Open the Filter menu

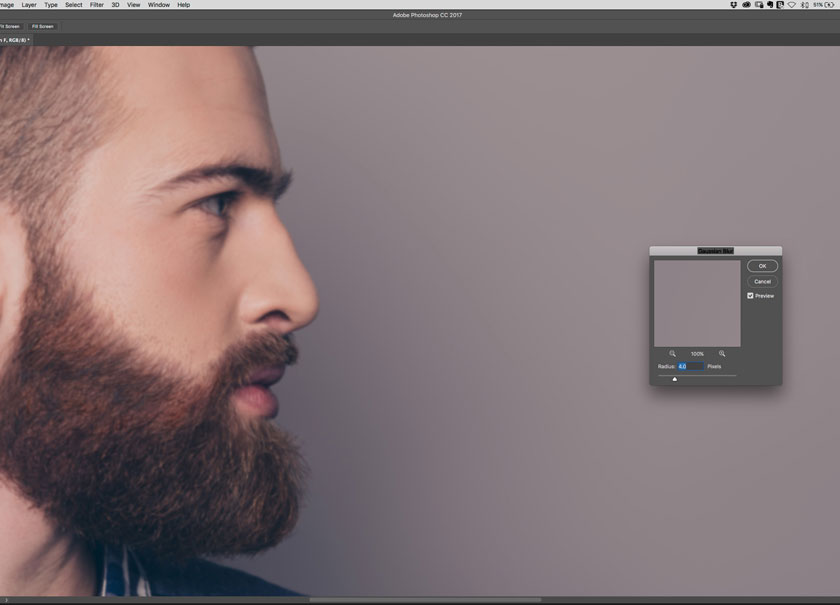coord(97,4)
